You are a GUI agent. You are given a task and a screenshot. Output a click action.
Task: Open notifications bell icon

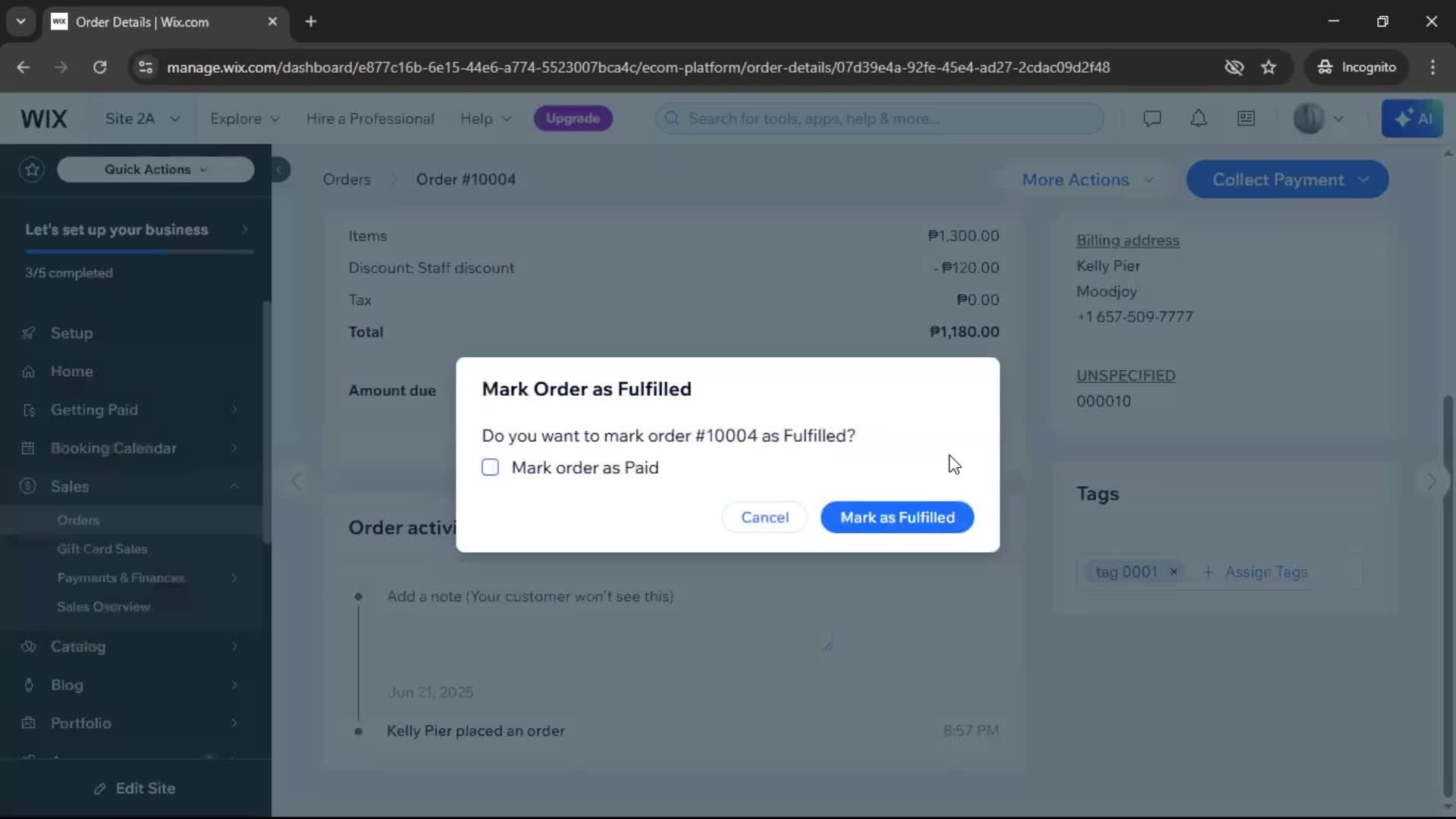pos(1198,118)
